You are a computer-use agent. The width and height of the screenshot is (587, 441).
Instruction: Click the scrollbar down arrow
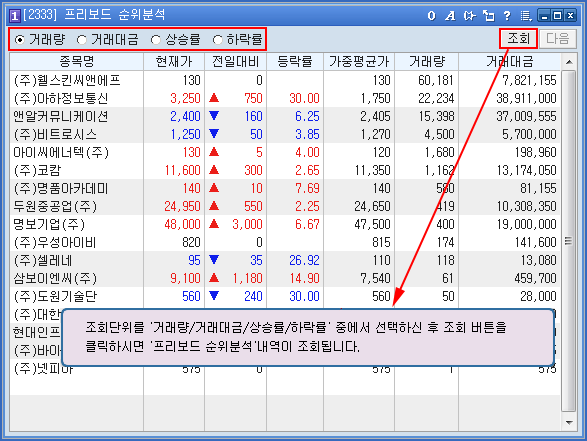(569, 423)
